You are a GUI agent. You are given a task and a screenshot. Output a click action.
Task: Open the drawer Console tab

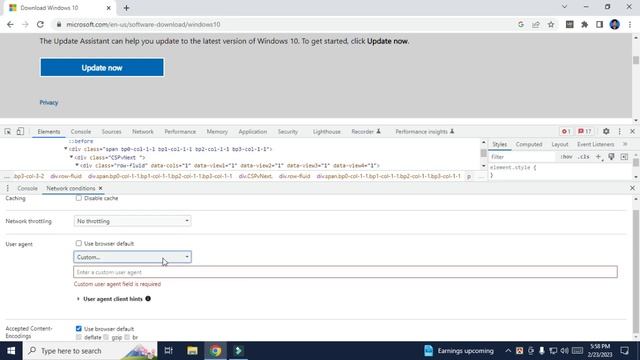pyautogui.click(x=27, y=188)
